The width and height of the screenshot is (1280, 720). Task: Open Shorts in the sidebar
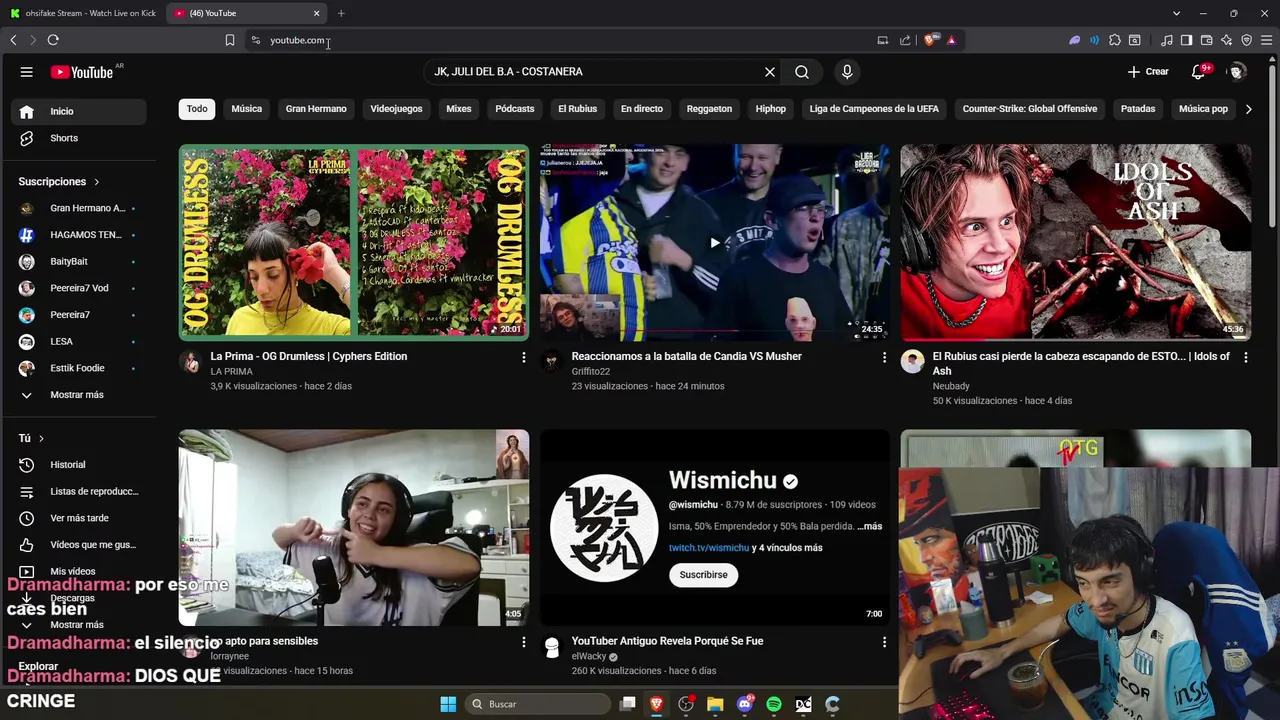[x=80, y=138]
